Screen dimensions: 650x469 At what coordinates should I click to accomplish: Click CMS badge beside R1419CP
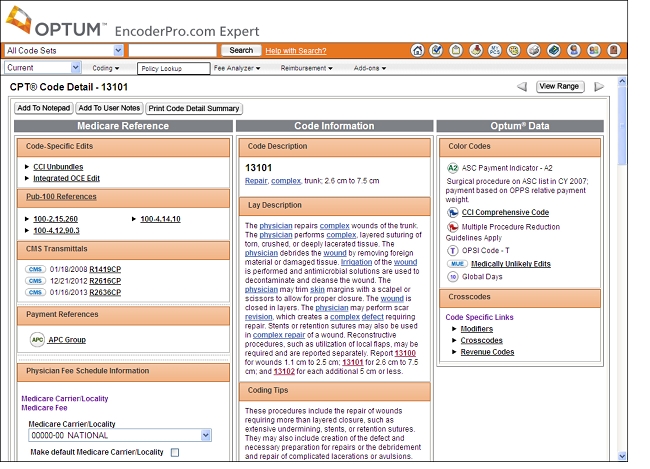tap(35, 269)
